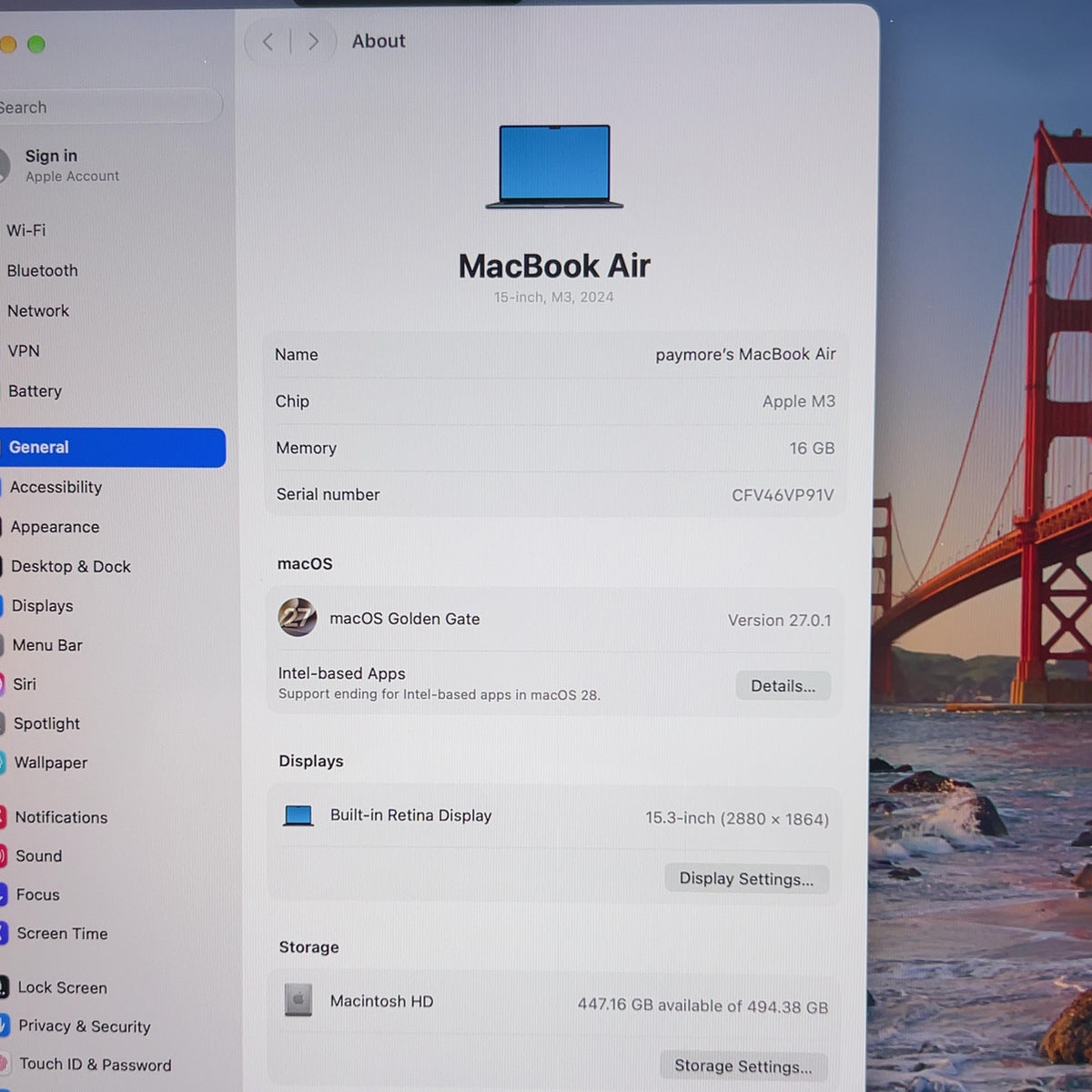Open Privacy & Security settings
1092x1092 pixels.
tap(84, 1026)
